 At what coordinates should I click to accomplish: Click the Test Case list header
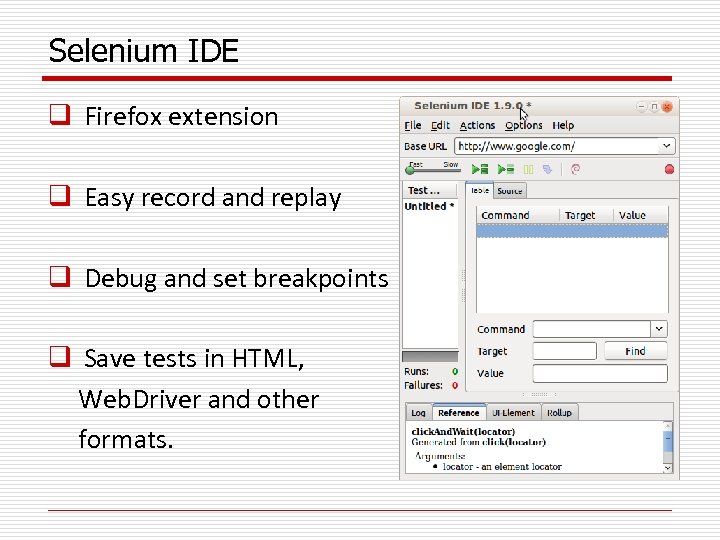click(429, 190)
